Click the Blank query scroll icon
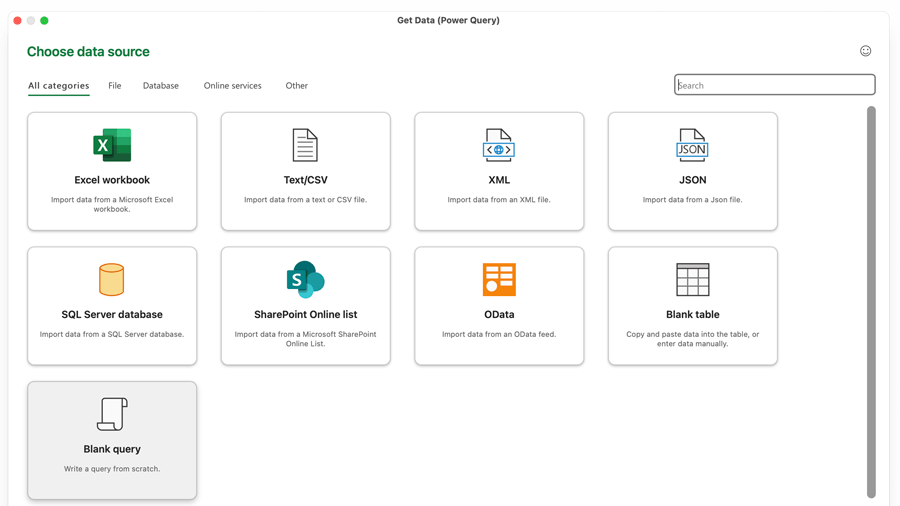 pyautogui.click(x=112, y=414)
